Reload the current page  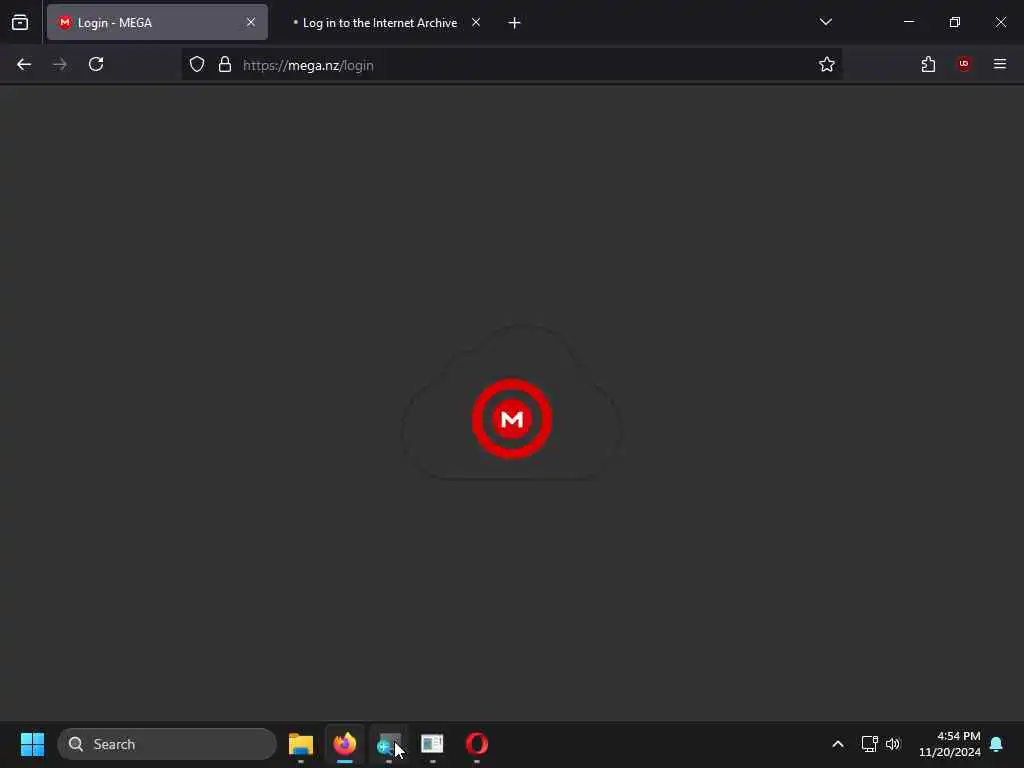pyautogui.click(x=96, y=65)
